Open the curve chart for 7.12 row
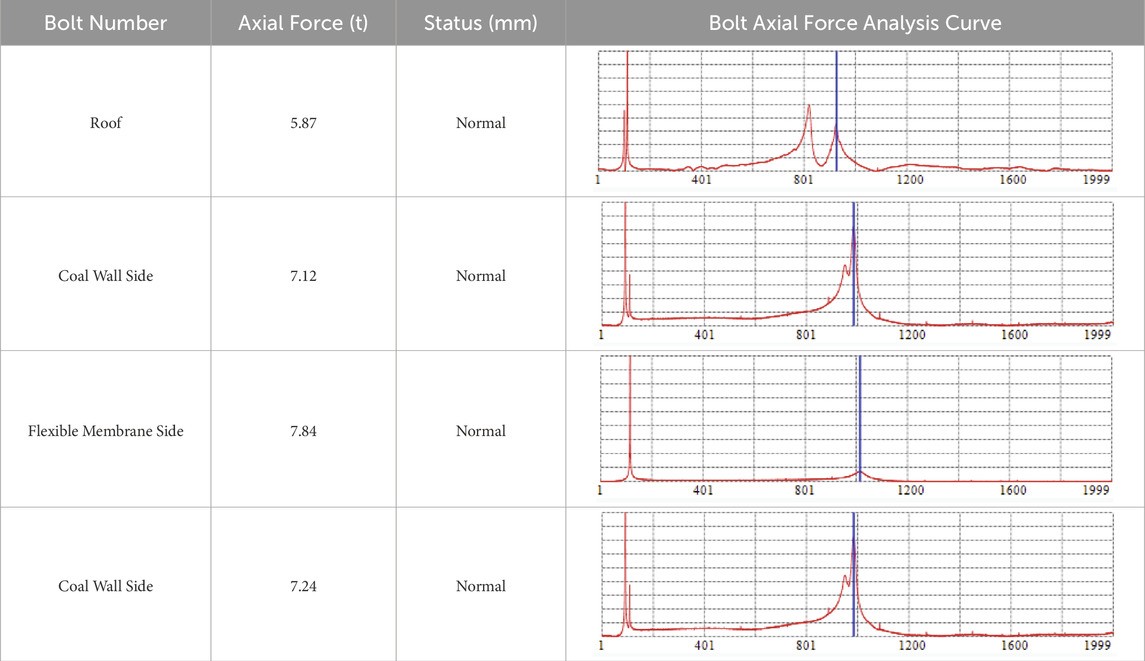This screenshot has height=661, width=1145. pyautogui.click(x=855, y=272)
